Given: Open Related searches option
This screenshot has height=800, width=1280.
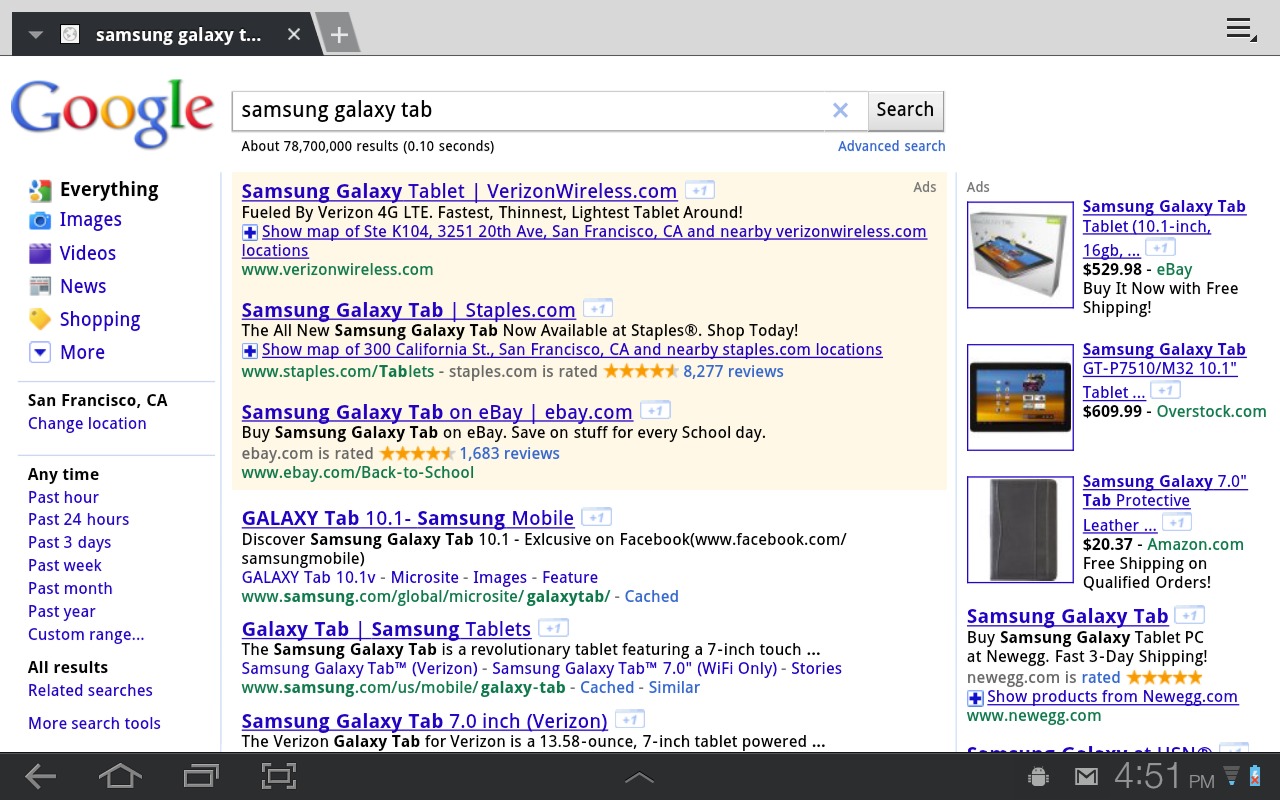Looking at the screenshot, I should point(90,690).
